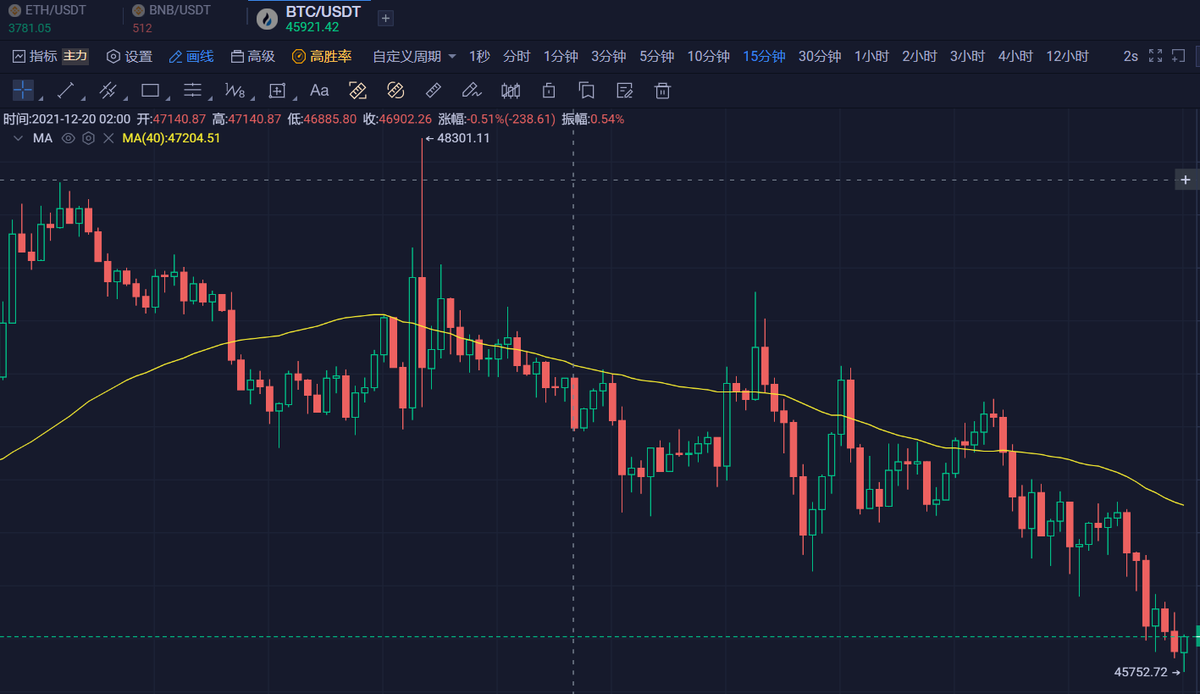Open 指标 indicators menu

tap(35, 56)
